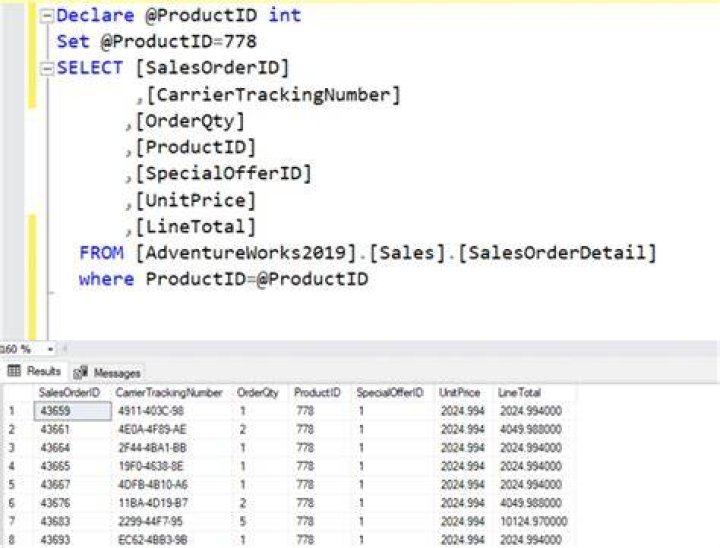Viewport: 720px width, 548px height.
Task: Click OrderQty value 2 in row 2
Action: [242, 429]
